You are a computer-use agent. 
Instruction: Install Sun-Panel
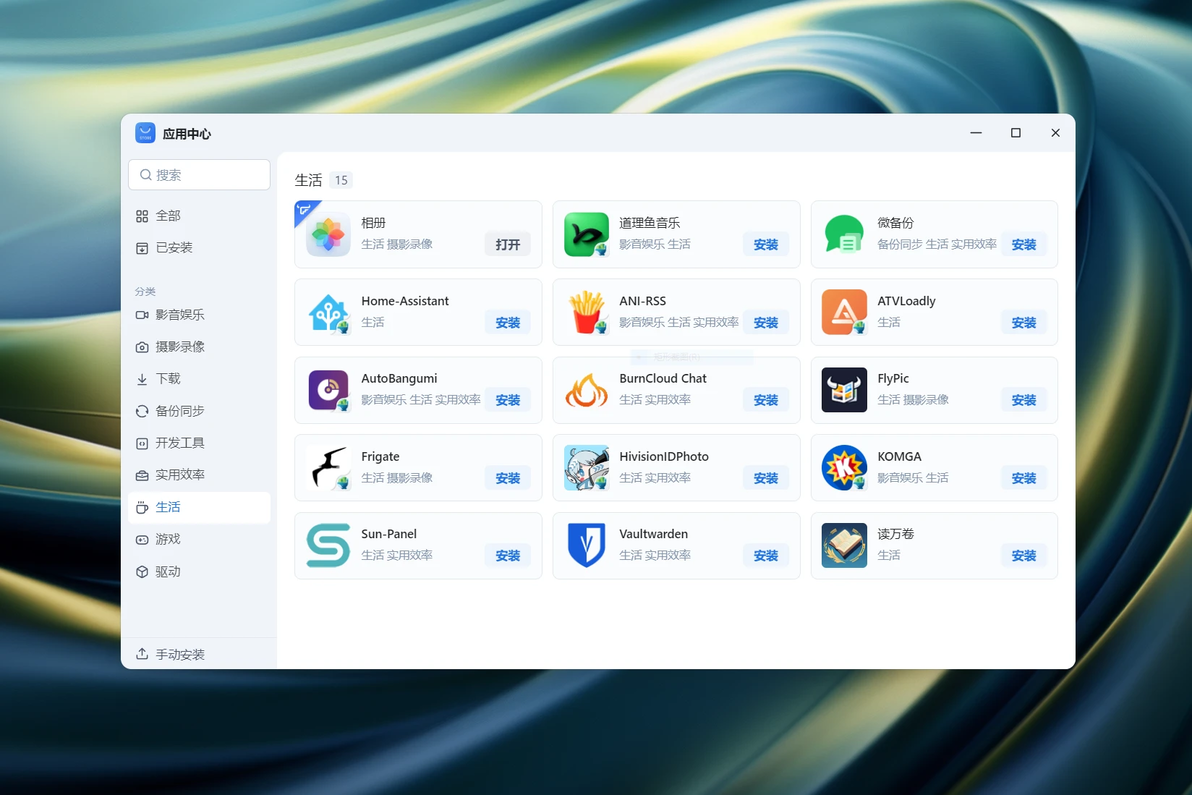(x=508, y=556)
